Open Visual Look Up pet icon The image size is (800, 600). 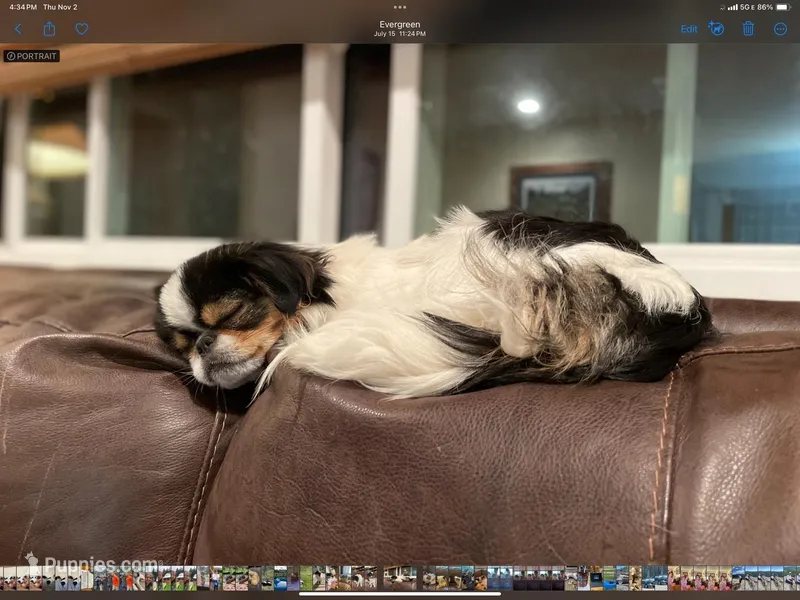[717, 29]
